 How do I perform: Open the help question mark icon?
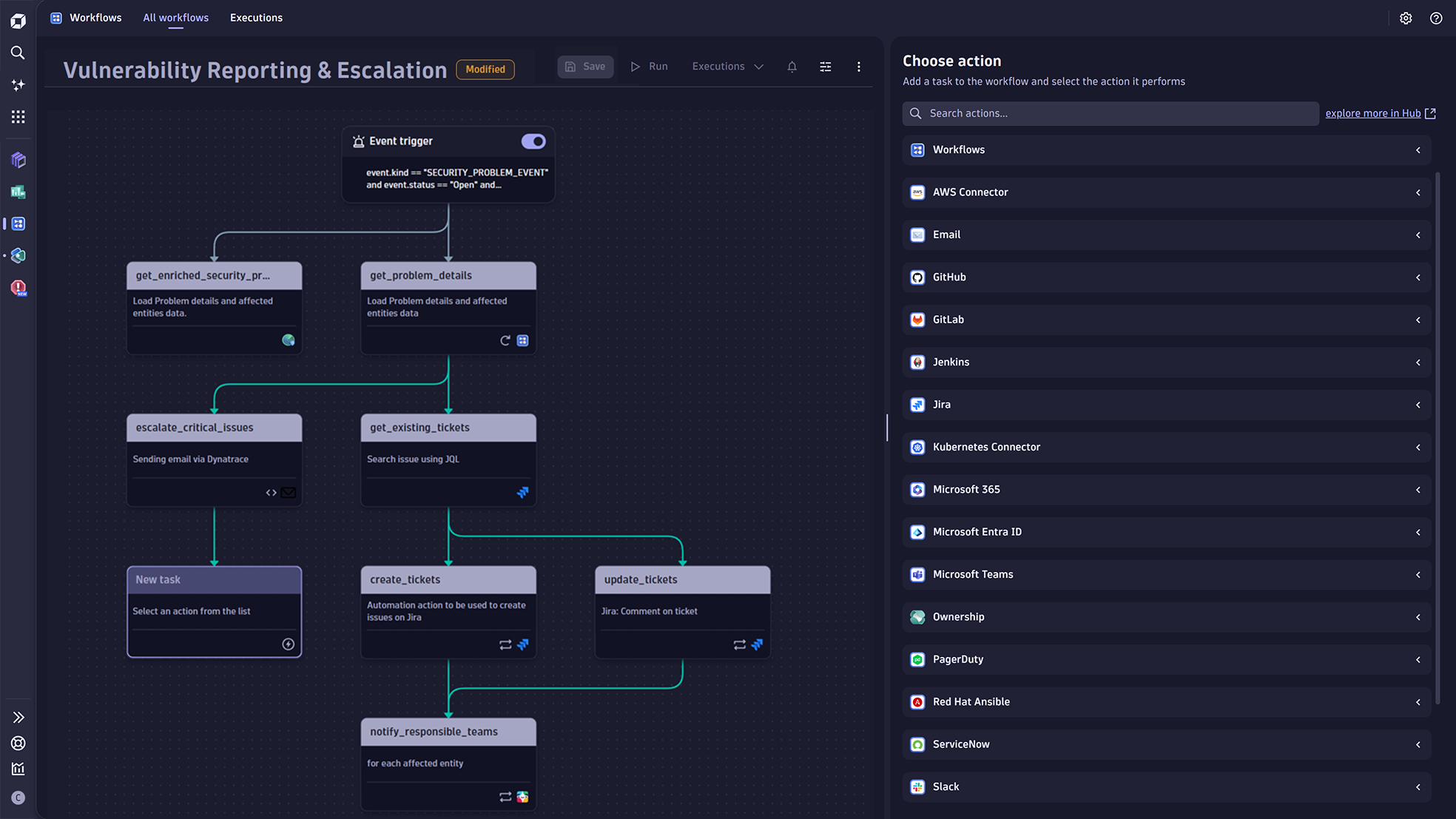1436,18
